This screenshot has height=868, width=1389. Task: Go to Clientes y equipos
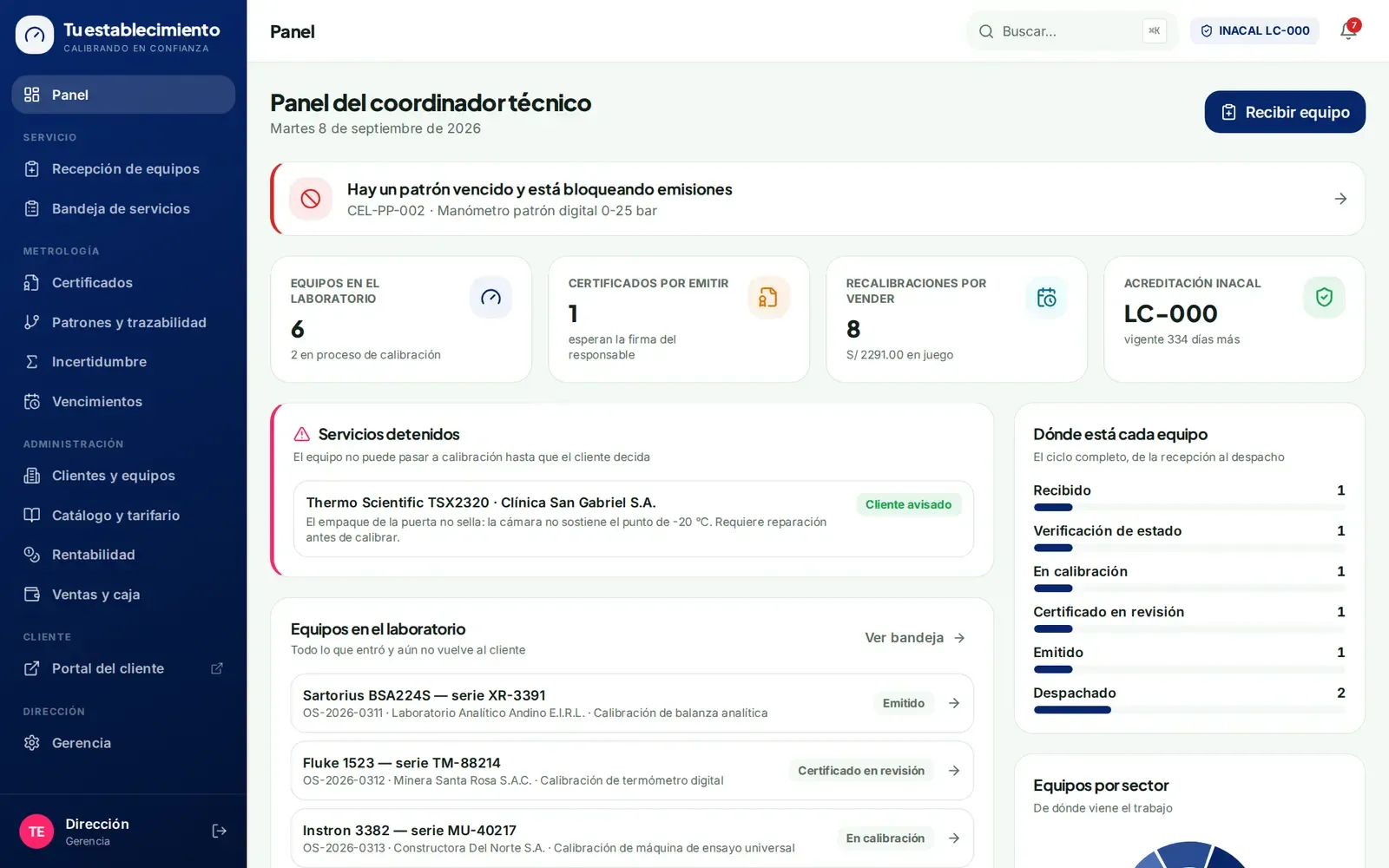123,476
